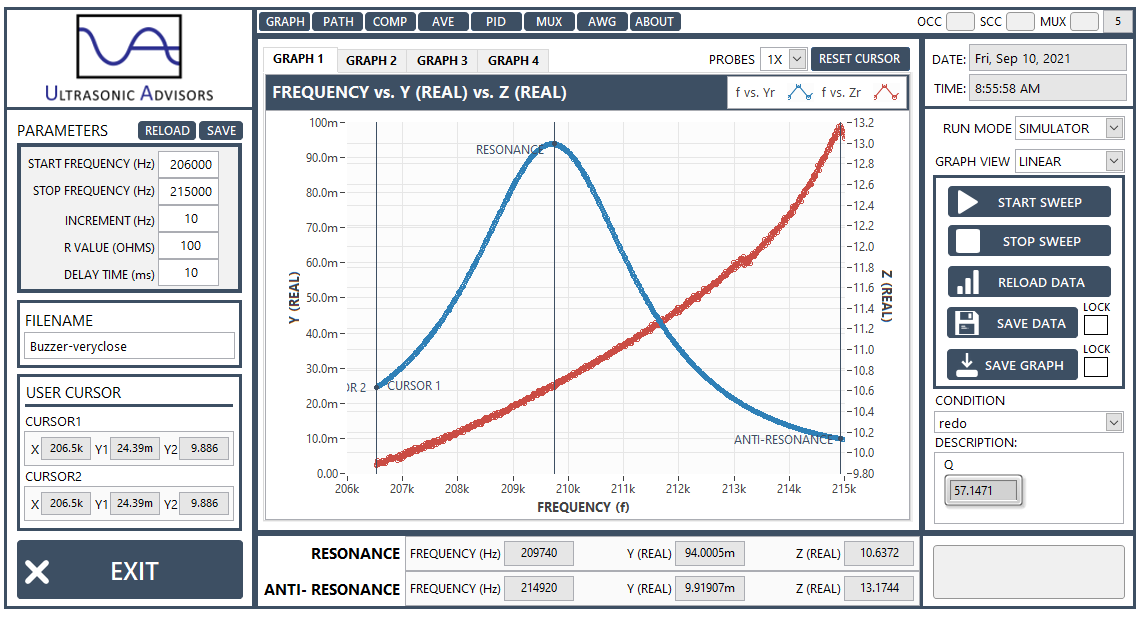Click the R VALUE (OHMS) input field
Image resolution: width=1147 pixels, height=620 pixels.
tap(189, 246)
